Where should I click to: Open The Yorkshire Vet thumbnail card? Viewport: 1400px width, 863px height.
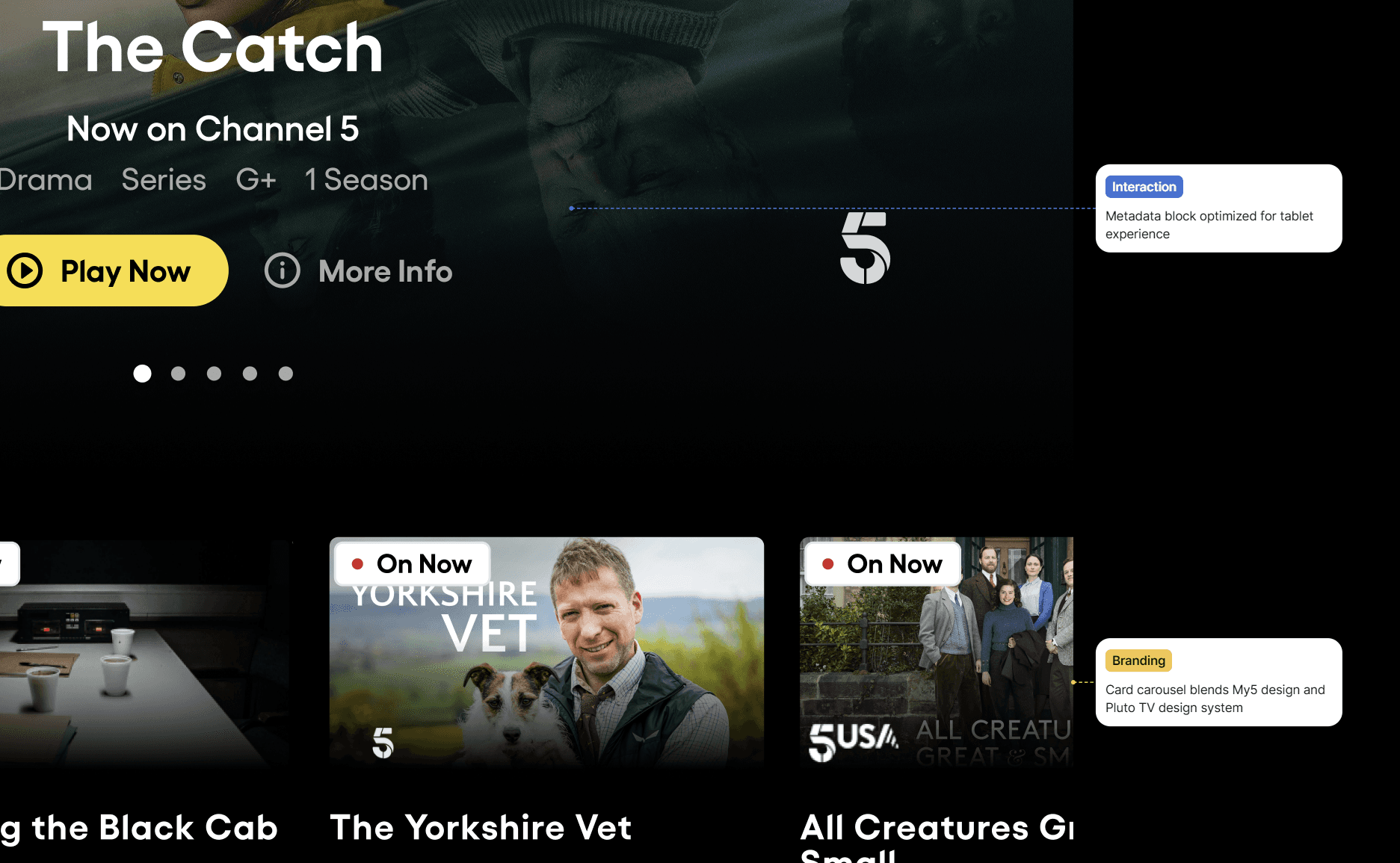click(546, 652)
